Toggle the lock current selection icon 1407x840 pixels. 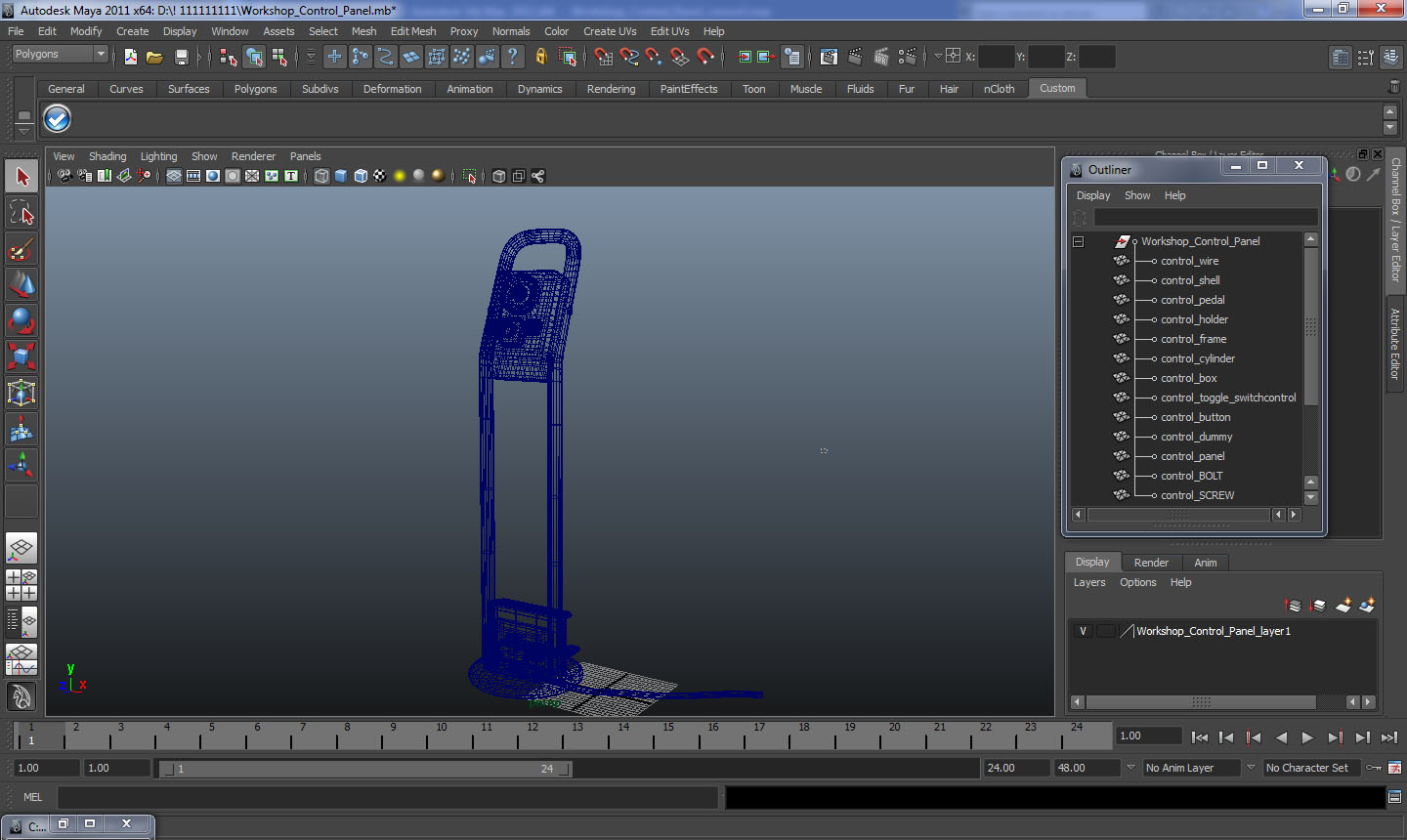click(540, 57)
